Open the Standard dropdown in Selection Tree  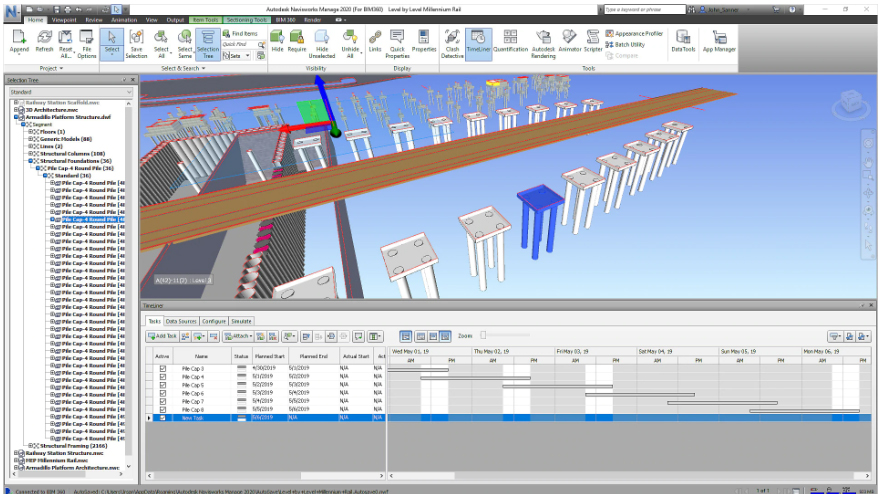pos(71,92)
